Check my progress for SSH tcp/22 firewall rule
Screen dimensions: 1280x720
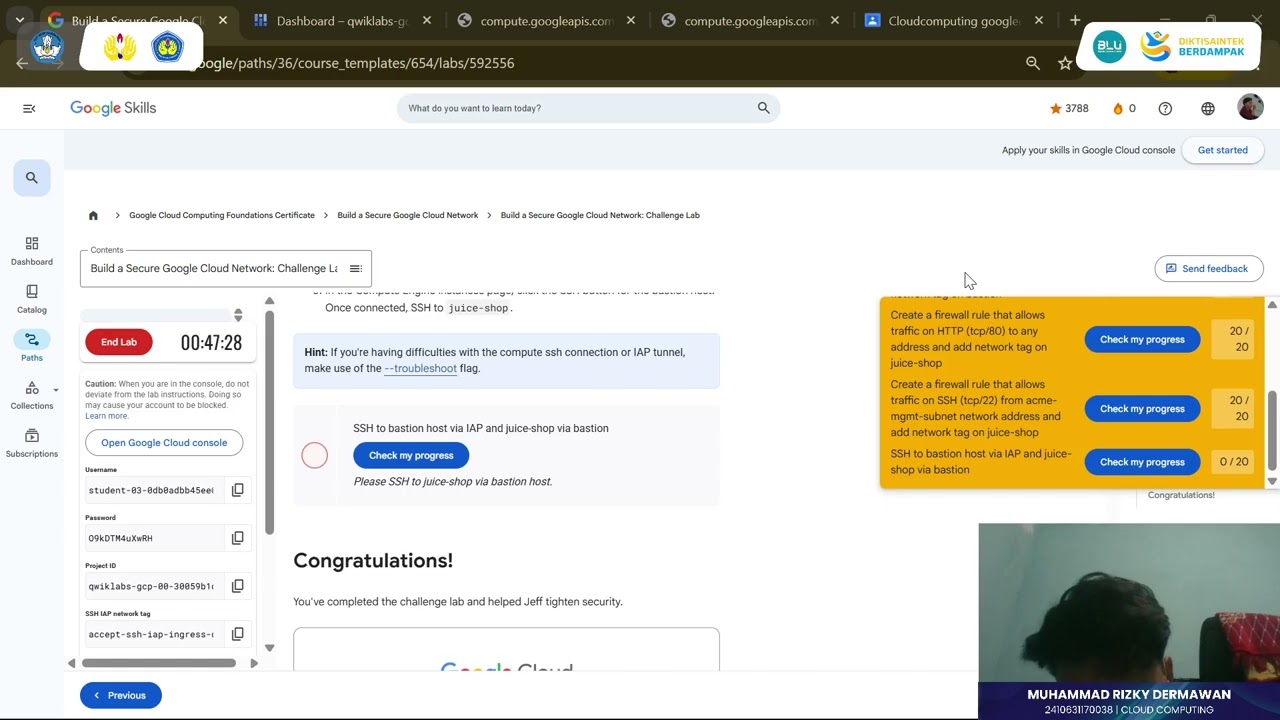(x=1142, y=408)
